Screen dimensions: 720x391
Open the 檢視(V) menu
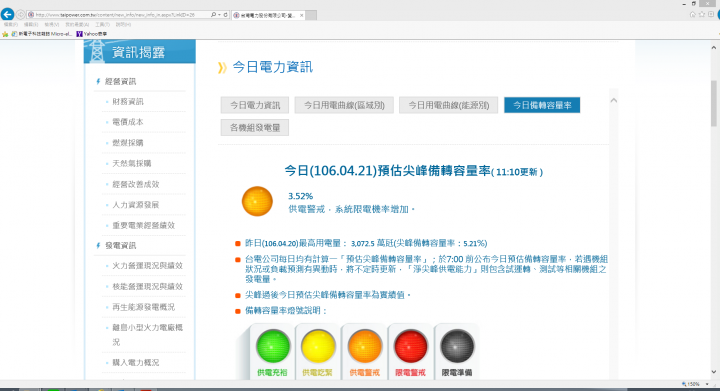52,25
